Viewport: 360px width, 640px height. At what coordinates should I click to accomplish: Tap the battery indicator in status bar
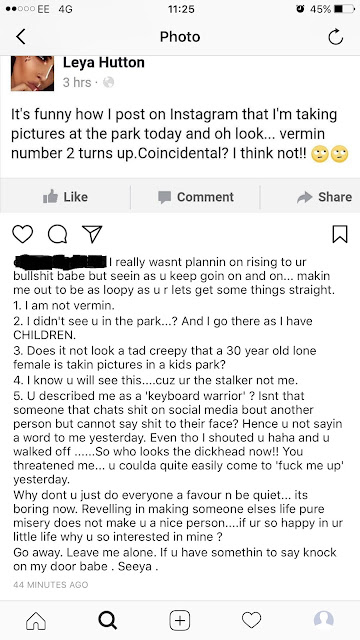344,9
